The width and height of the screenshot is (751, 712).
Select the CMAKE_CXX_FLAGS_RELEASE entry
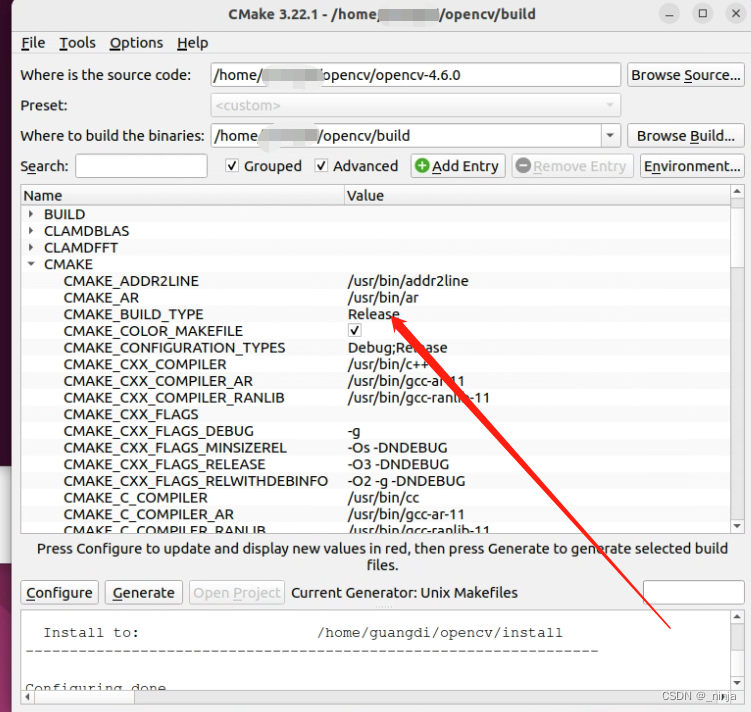point(164,464)
